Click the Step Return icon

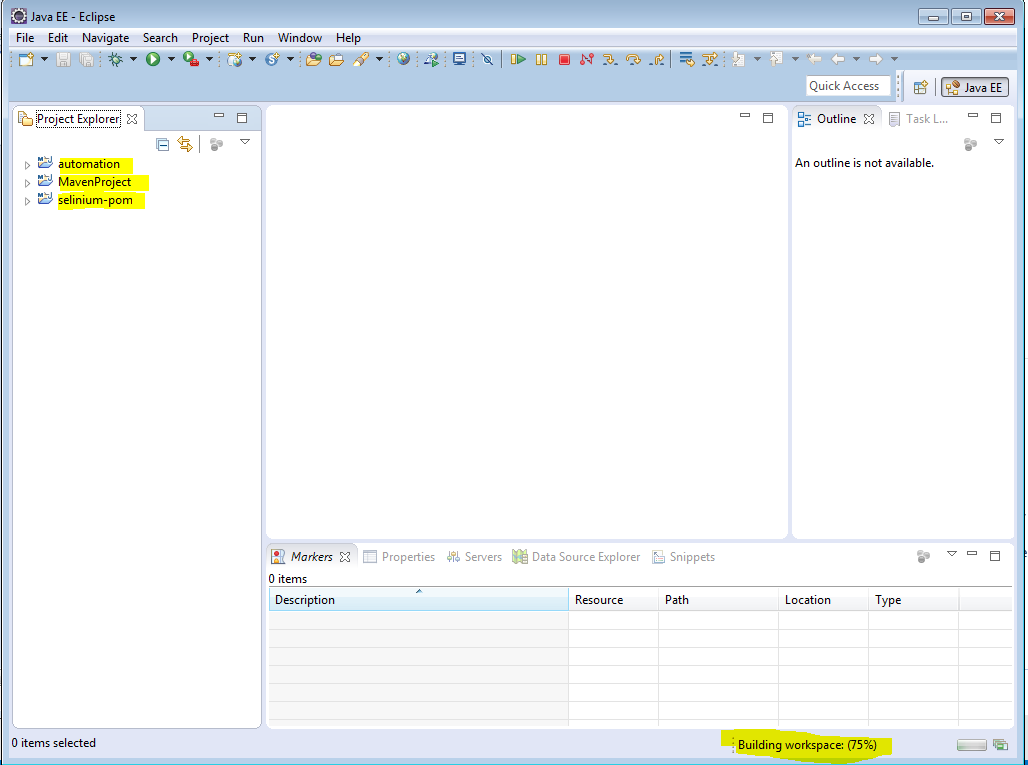tap(656, 60)
